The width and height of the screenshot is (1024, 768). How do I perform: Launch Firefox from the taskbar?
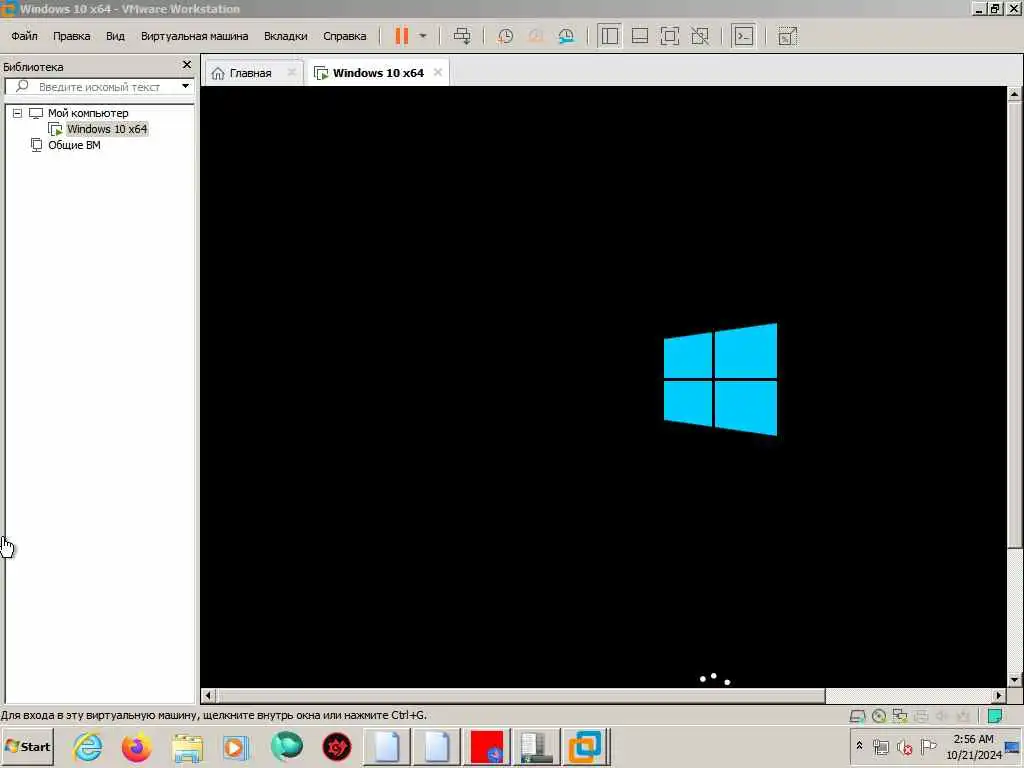[x=136, y=746]
